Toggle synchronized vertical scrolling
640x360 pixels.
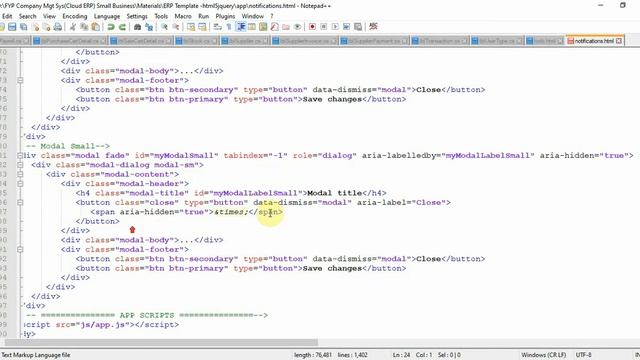(191, 27)
